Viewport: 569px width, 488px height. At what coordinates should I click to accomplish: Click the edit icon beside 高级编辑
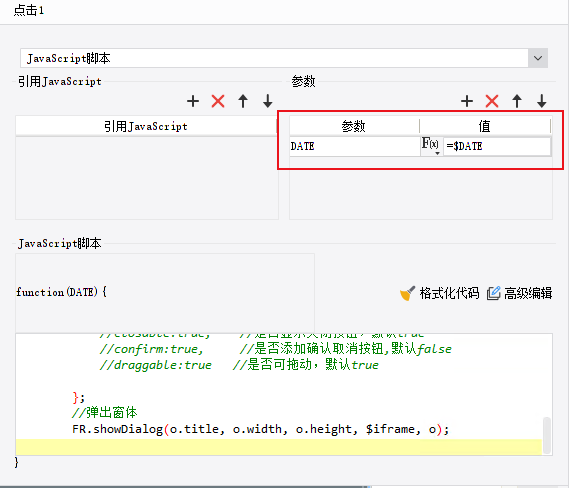[494, 293]
